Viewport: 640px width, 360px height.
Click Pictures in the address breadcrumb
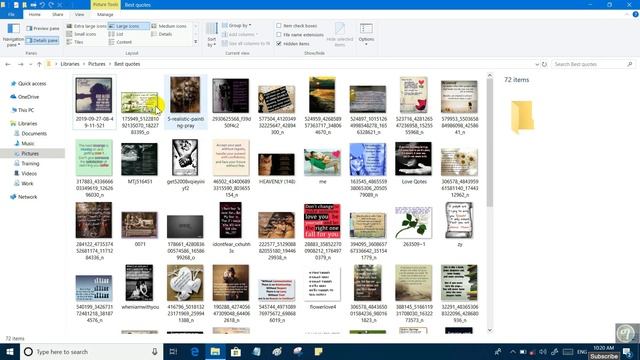pyautogui.click(x=97, y=64)
